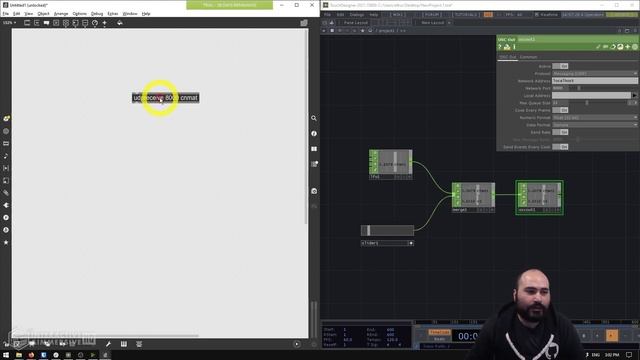This screenshot has width=640, height=360.
Task: Open the Tutorials link in TouchDesigner
Action: pos(466,15)
